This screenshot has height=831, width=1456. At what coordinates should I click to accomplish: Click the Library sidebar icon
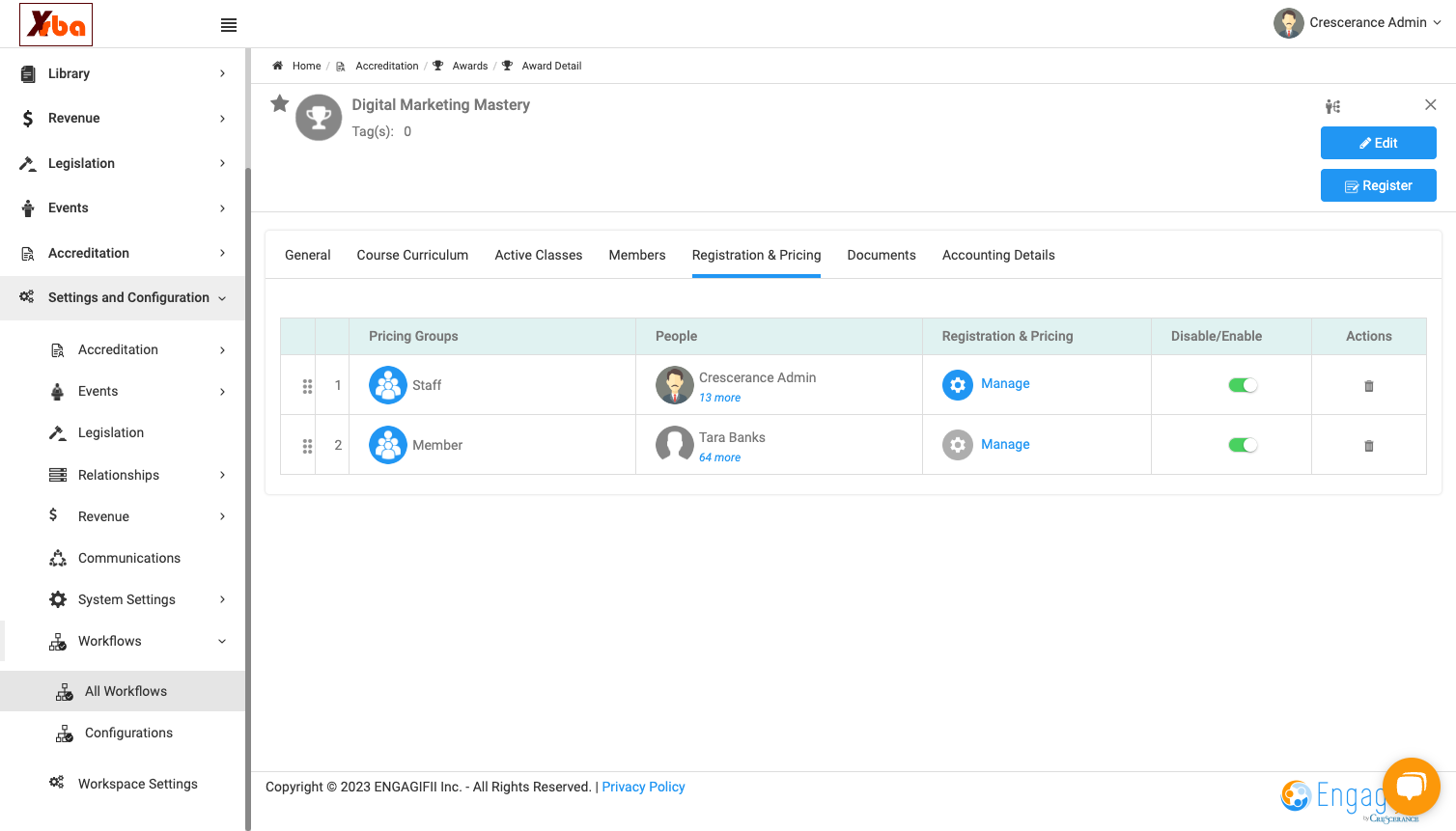[28, 73]
